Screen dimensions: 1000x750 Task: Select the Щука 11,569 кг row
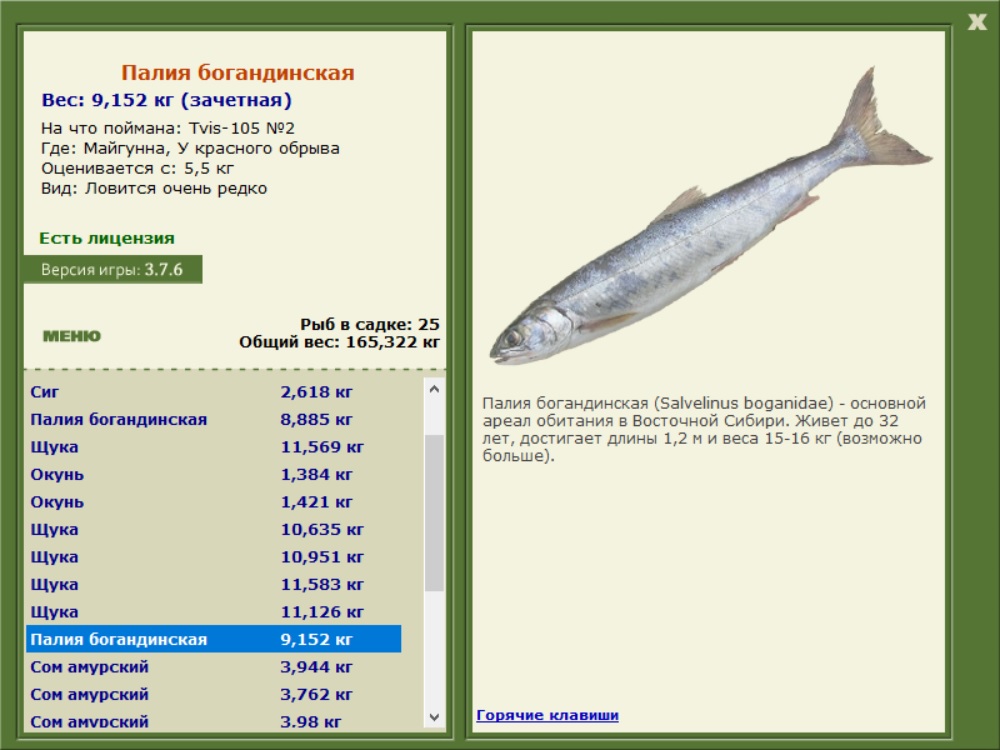coord(214,446)
